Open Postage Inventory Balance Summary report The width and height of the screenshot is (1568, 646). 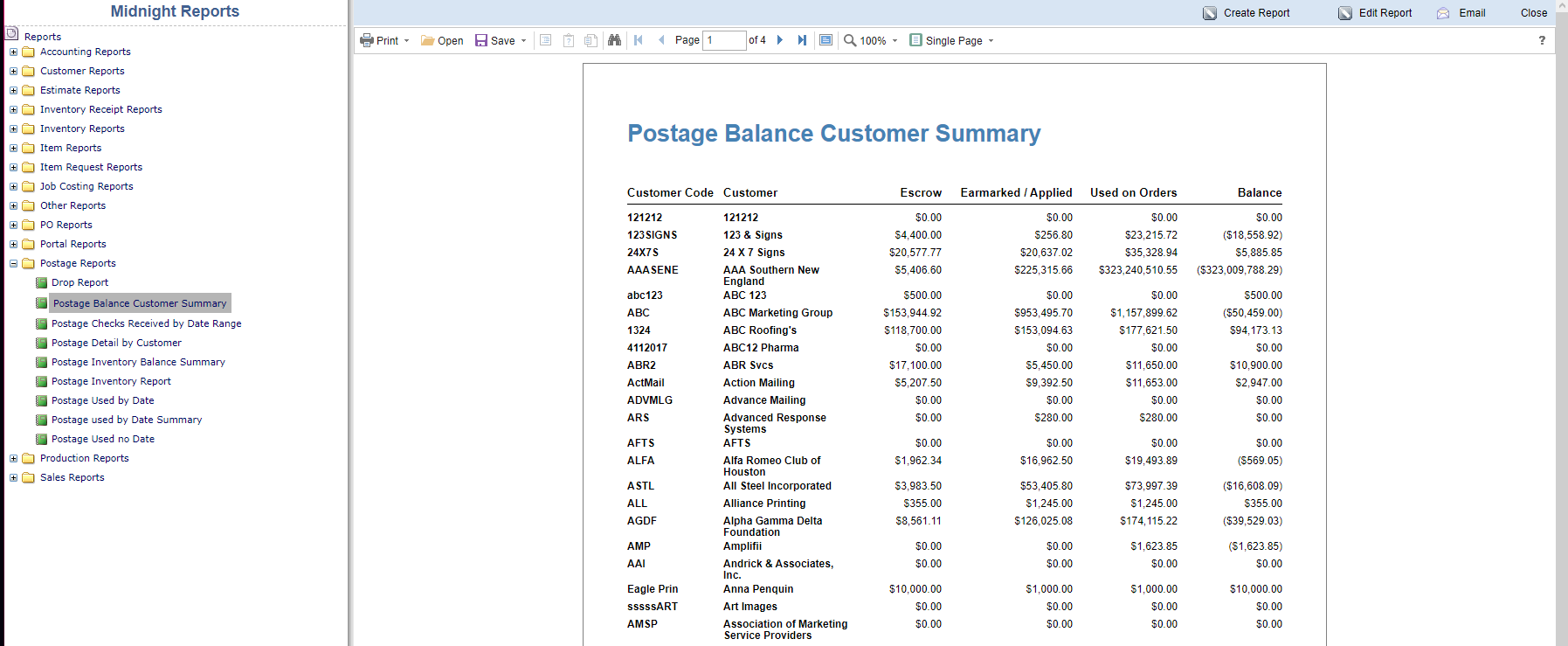point(138,362)
